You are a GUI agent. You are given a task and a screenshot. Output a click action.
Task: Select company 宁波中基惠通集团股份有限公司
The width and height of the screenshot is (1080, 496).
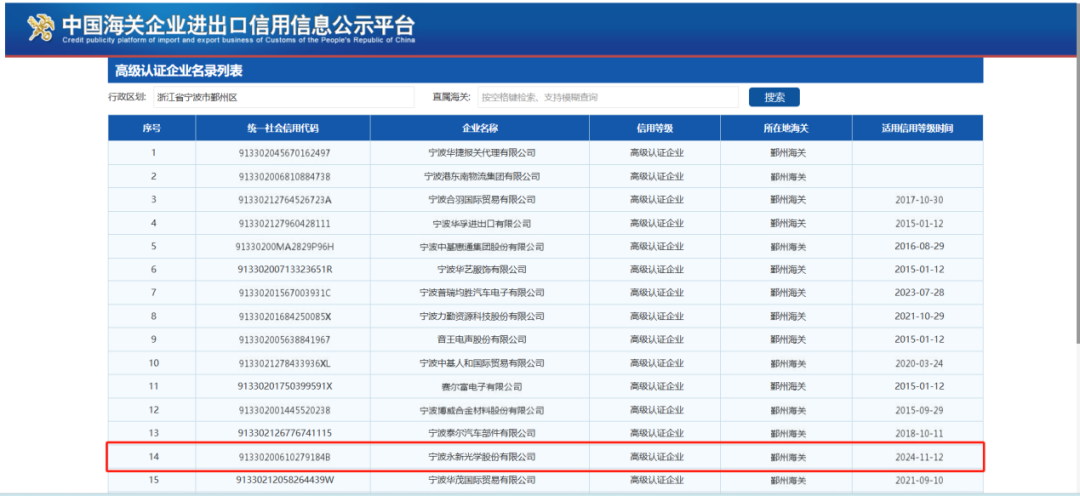[480, 247]
